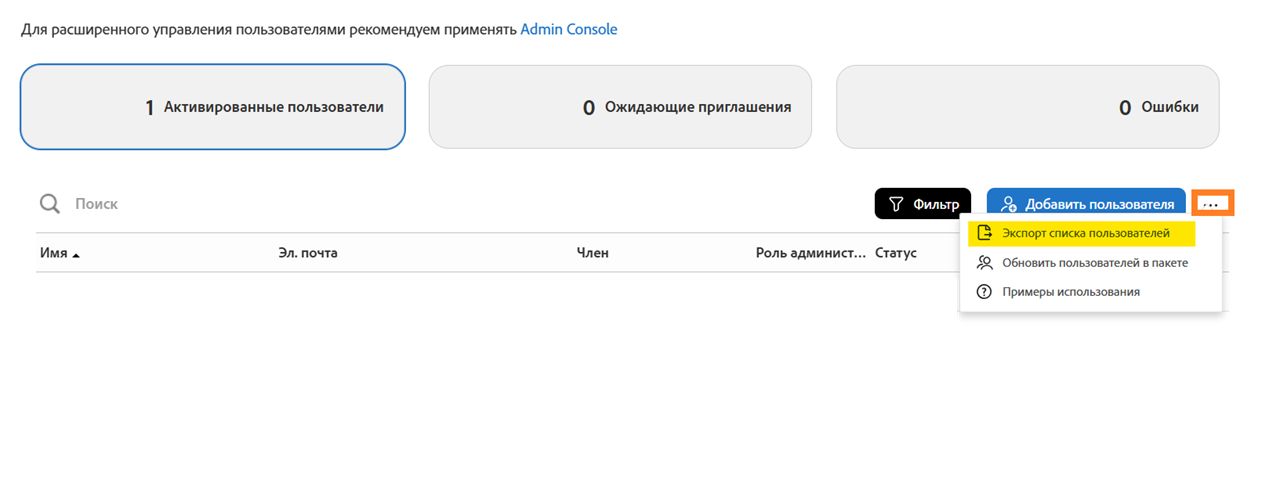Select the Ошибки card
Viewport: 1270px width, 495px height.
click(x=1028, y=107)
